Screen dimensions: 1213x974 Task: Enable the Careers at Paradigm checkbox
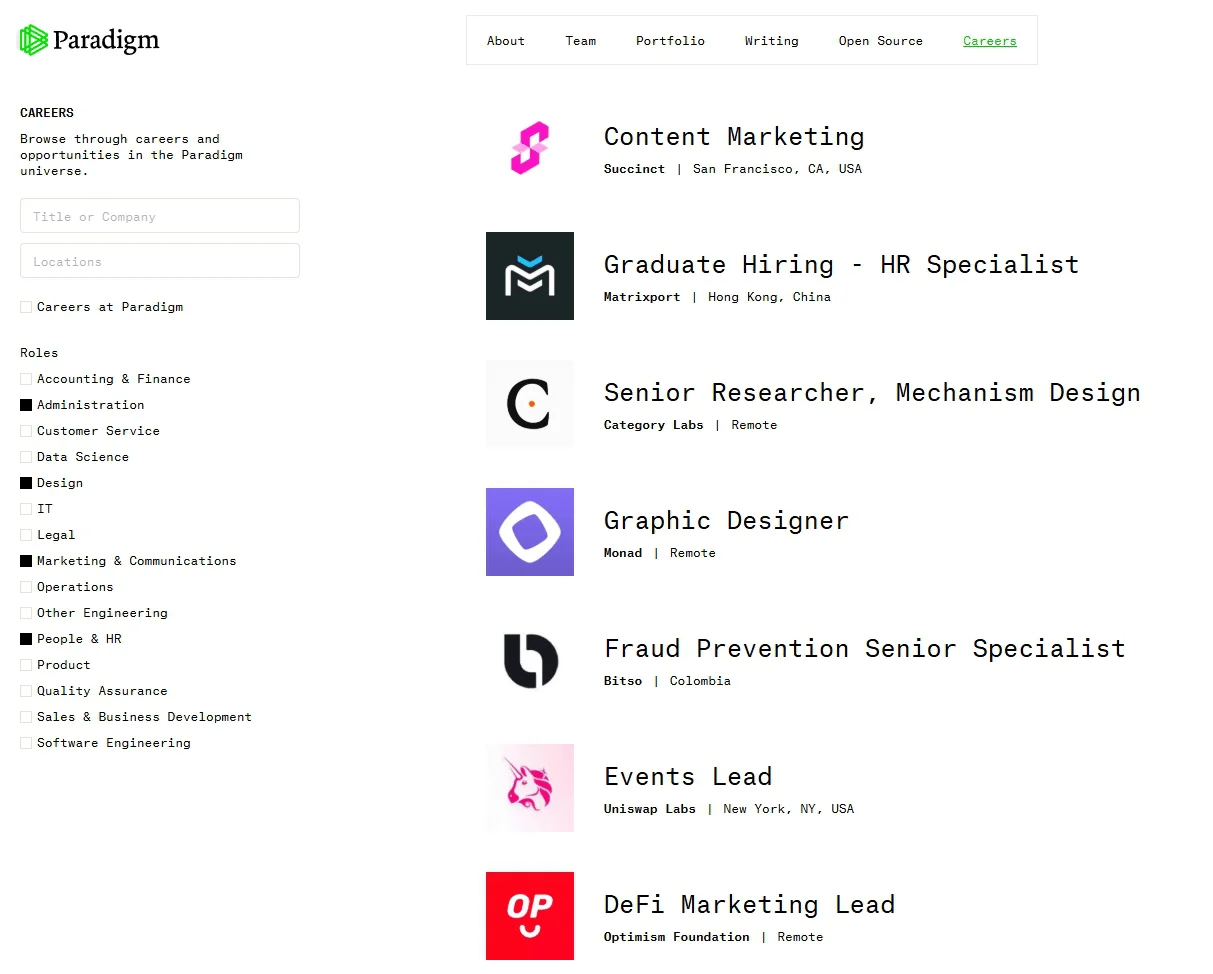(x=26, y=307)
